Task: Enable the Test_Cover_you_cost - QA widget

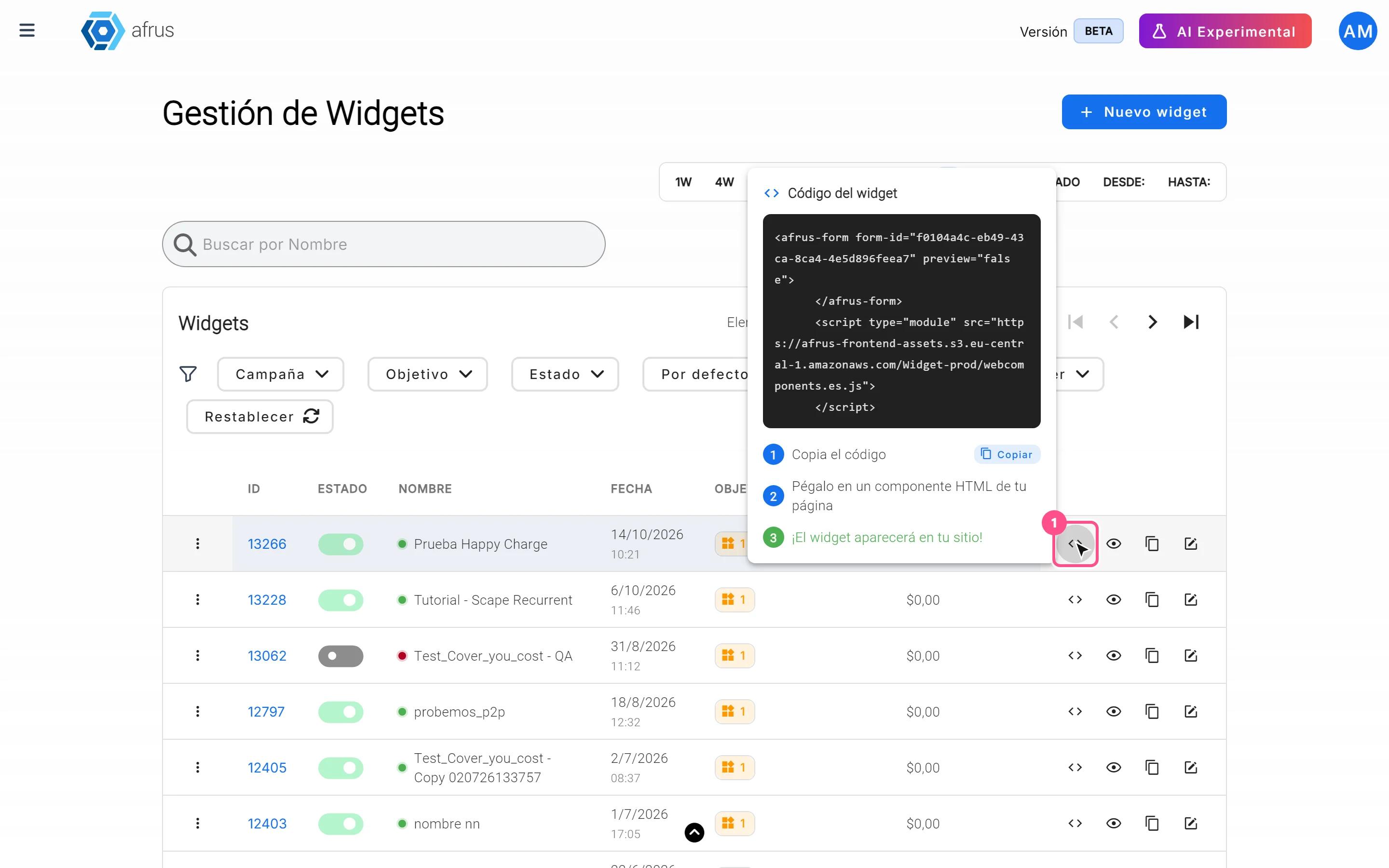Action: (x=340, y=656)
